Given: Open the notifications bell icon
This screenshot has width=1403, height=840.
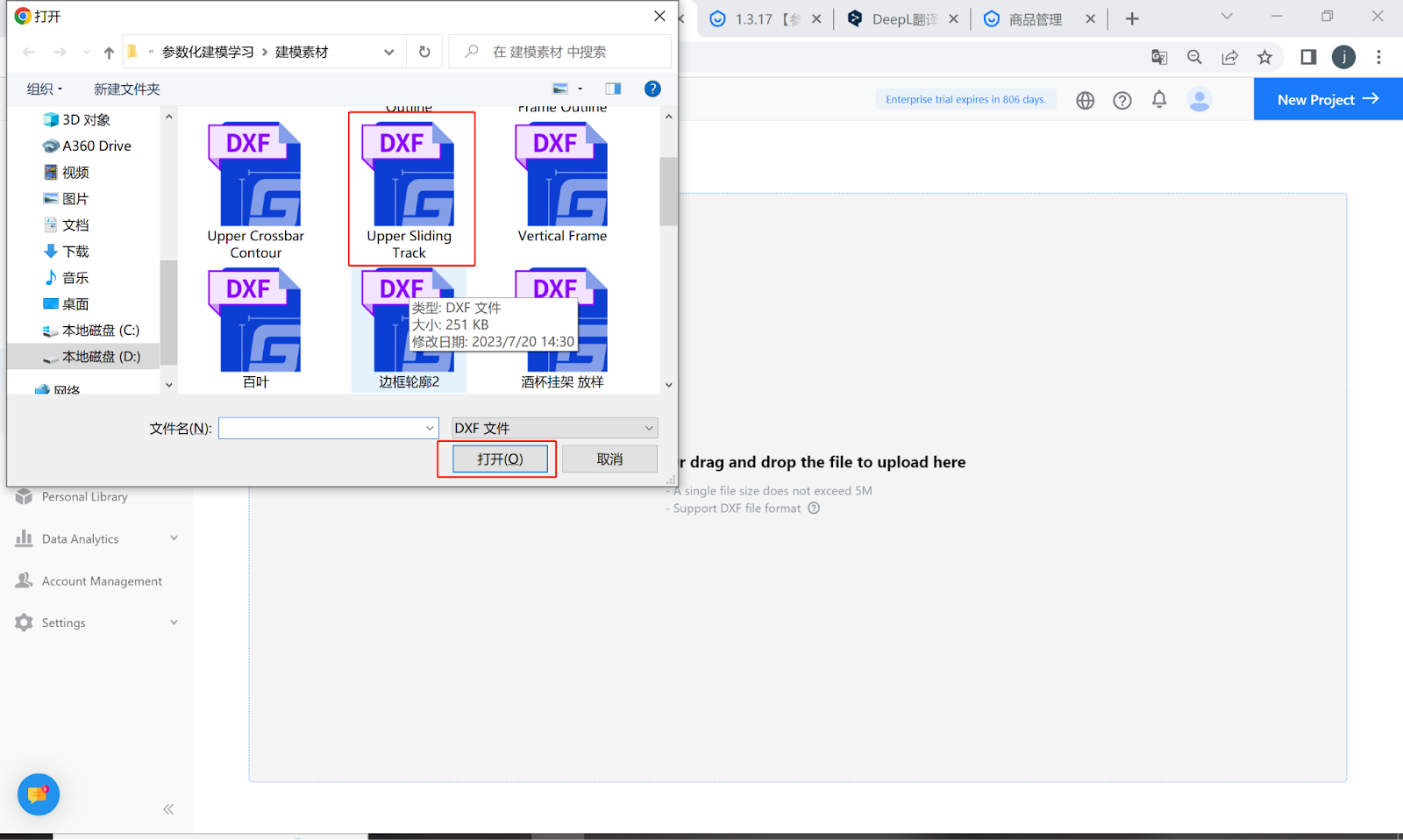Looking at the screenshot, I should [1159, 99].
